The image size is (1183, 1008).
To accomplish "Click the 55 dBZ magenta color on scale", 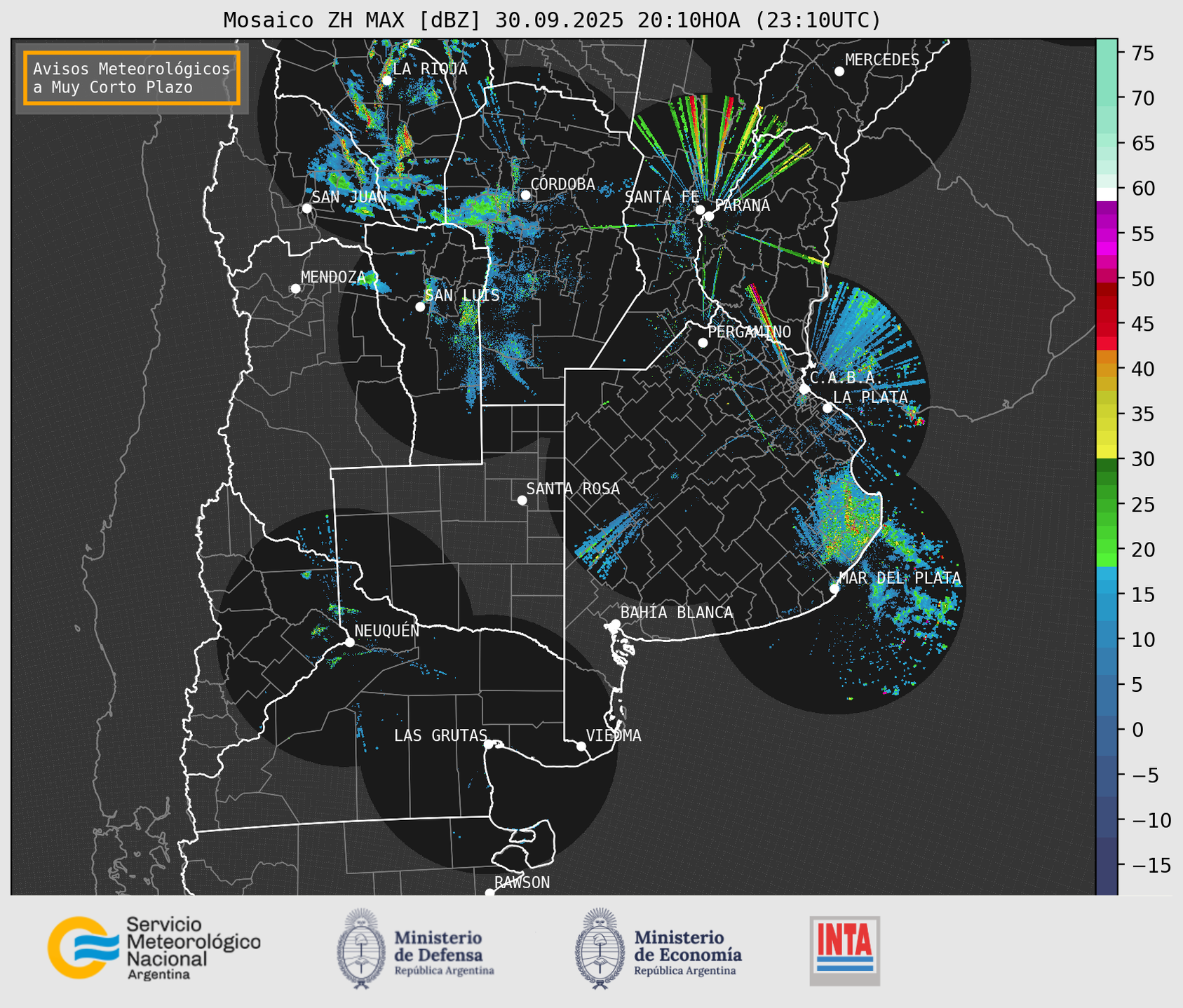I will tap(1107, 233).
